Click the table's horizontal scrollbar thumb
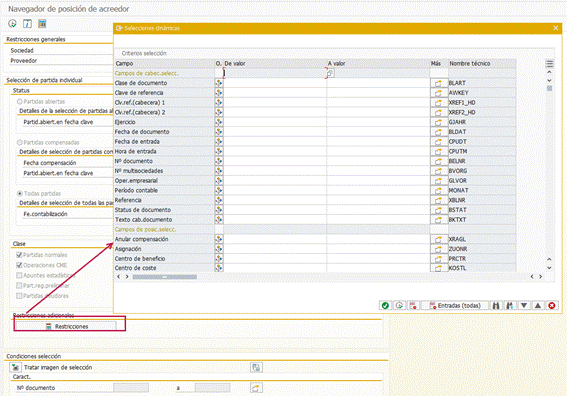The width and height of the screenshot is (567, 396). pos(165,277)
